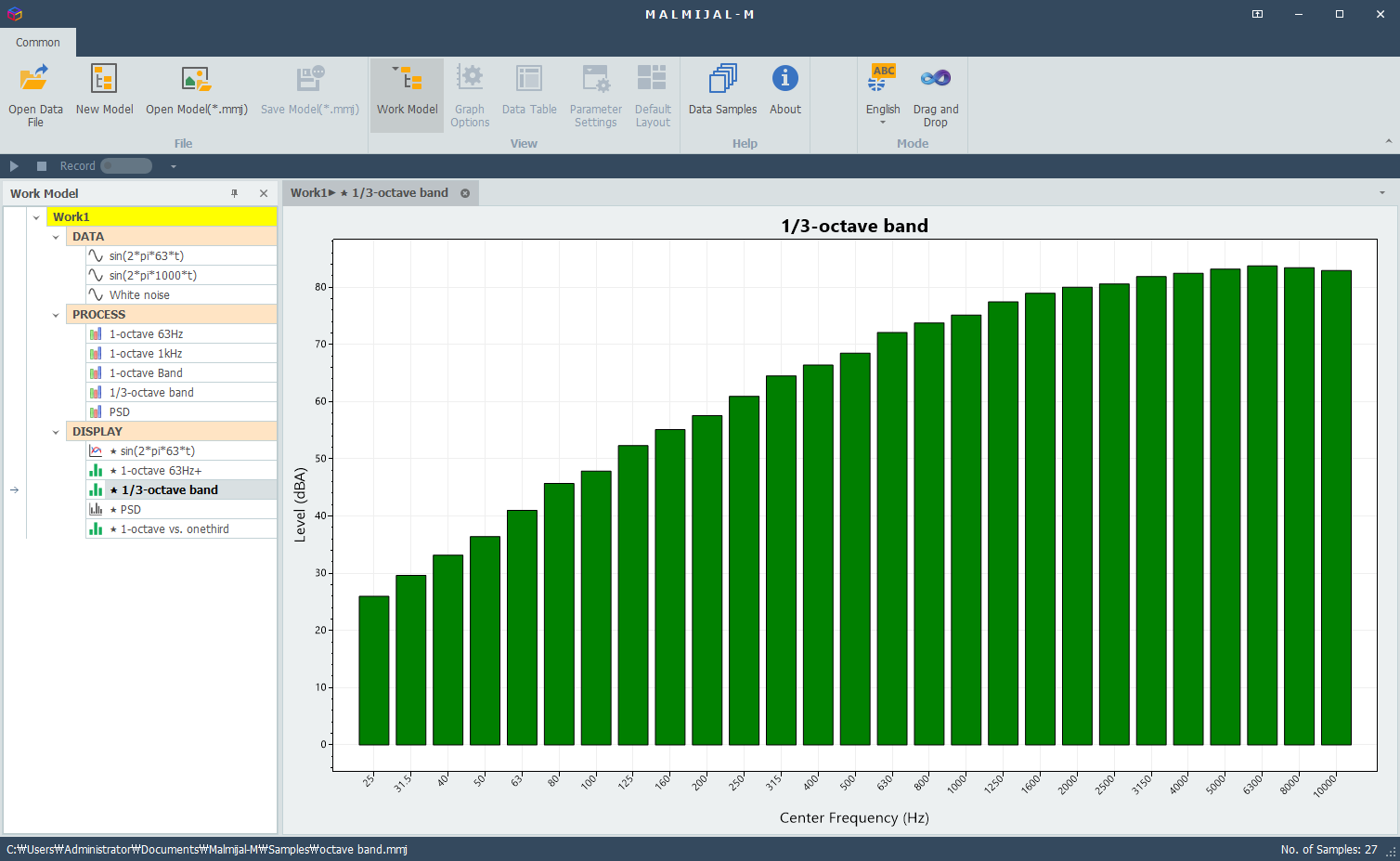This screenshot has width=1400, height=861.
Task: Click the 1000 Hz green bar in chart
Action: point(966,529)
